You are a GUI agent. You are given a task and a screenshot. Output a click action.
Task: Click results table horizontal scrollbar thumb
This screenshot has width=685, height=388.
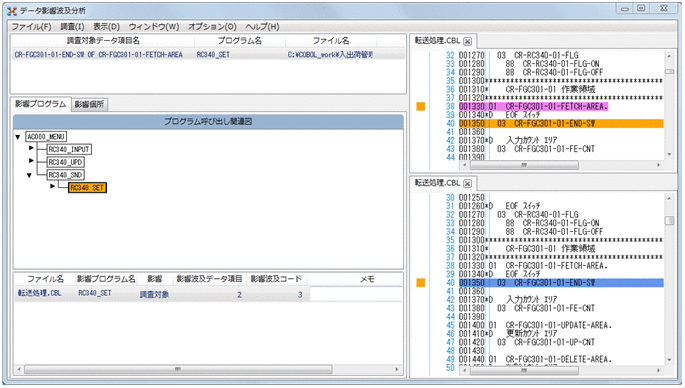(178, 370)
